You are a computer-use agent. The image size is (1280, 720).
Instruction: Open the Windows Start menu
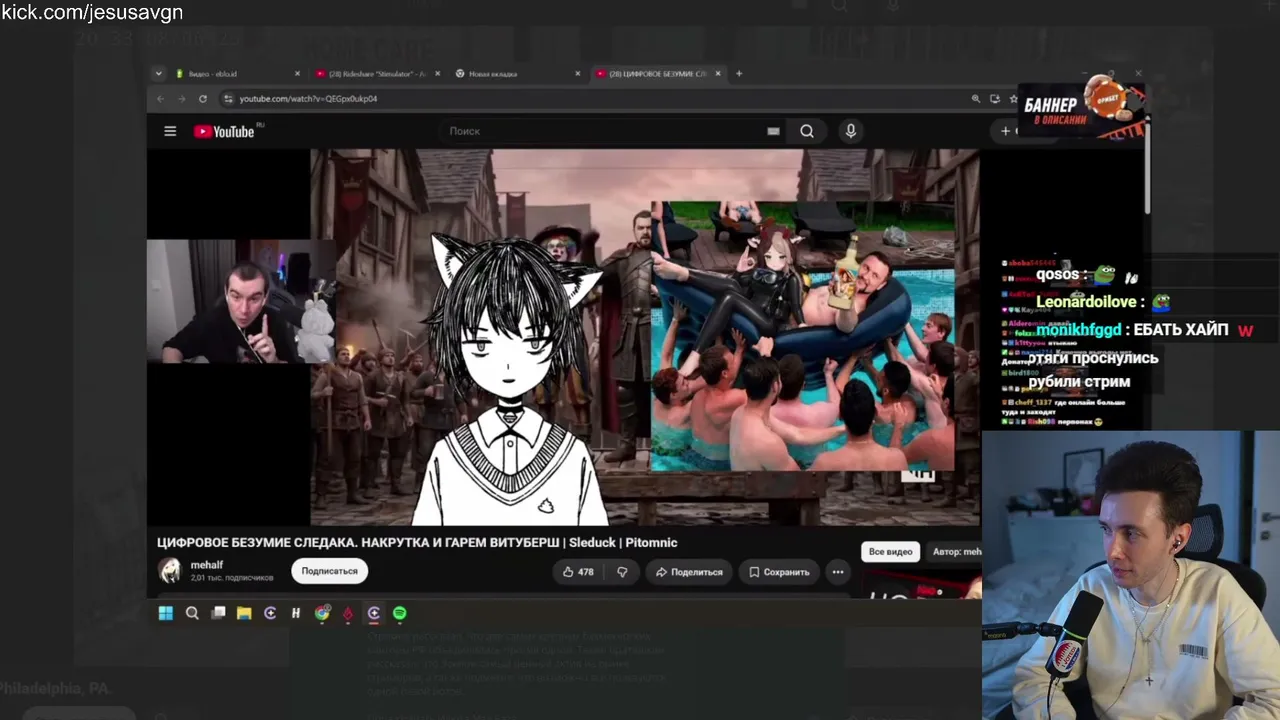(166, 613)
